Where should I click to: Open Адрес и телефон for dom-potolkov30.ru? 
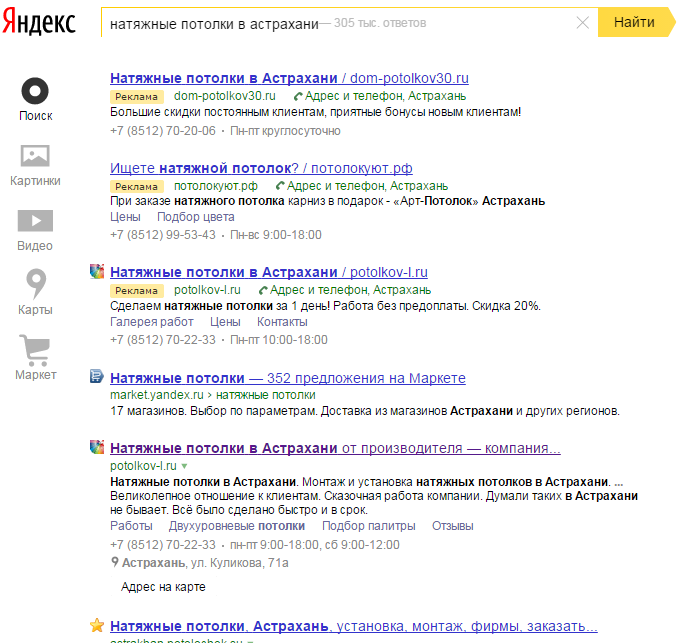[x=380, y=96]
